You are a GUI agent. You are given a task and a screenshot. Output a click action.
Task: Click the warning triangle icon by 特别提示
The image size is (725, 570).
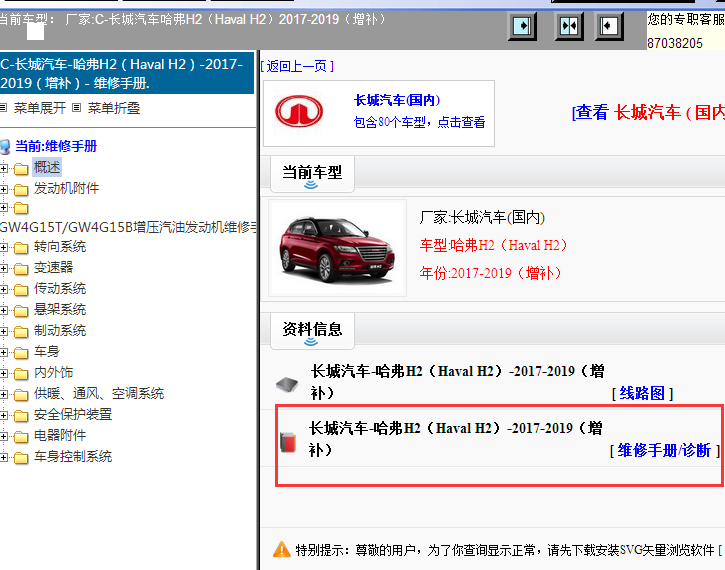[282, 550]
